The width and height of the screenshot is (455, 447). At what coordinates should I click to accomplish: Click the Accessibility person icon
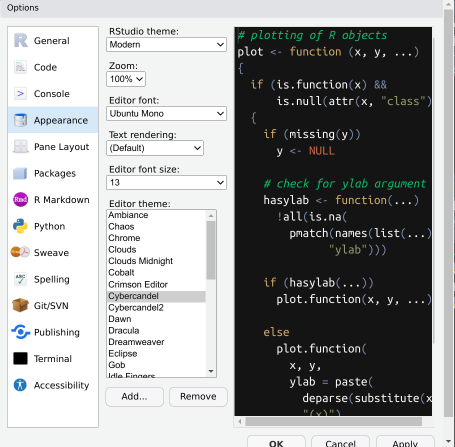[20, 385]
